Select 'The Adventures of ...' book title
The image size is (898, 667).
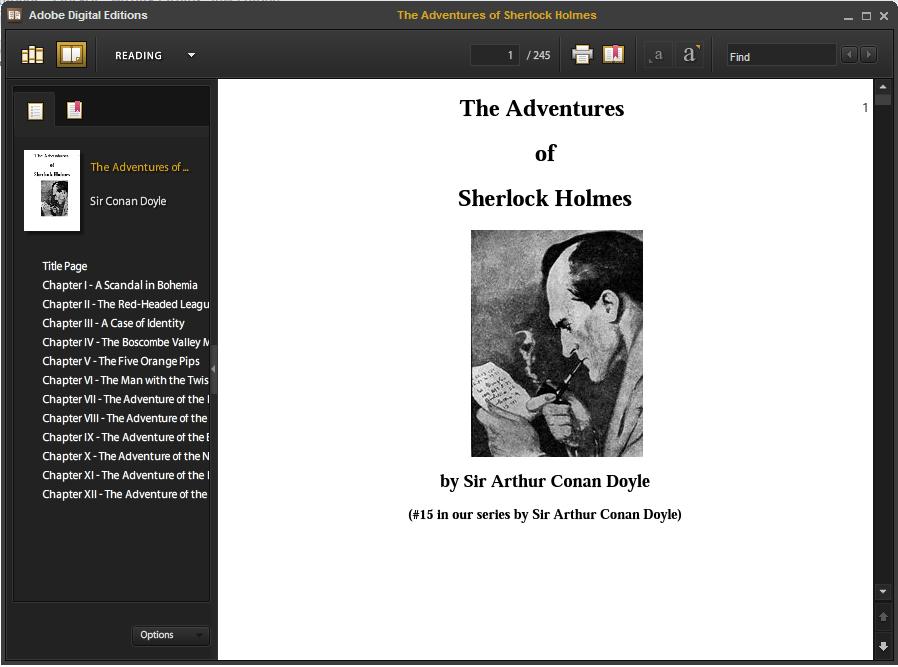point(139,167)
